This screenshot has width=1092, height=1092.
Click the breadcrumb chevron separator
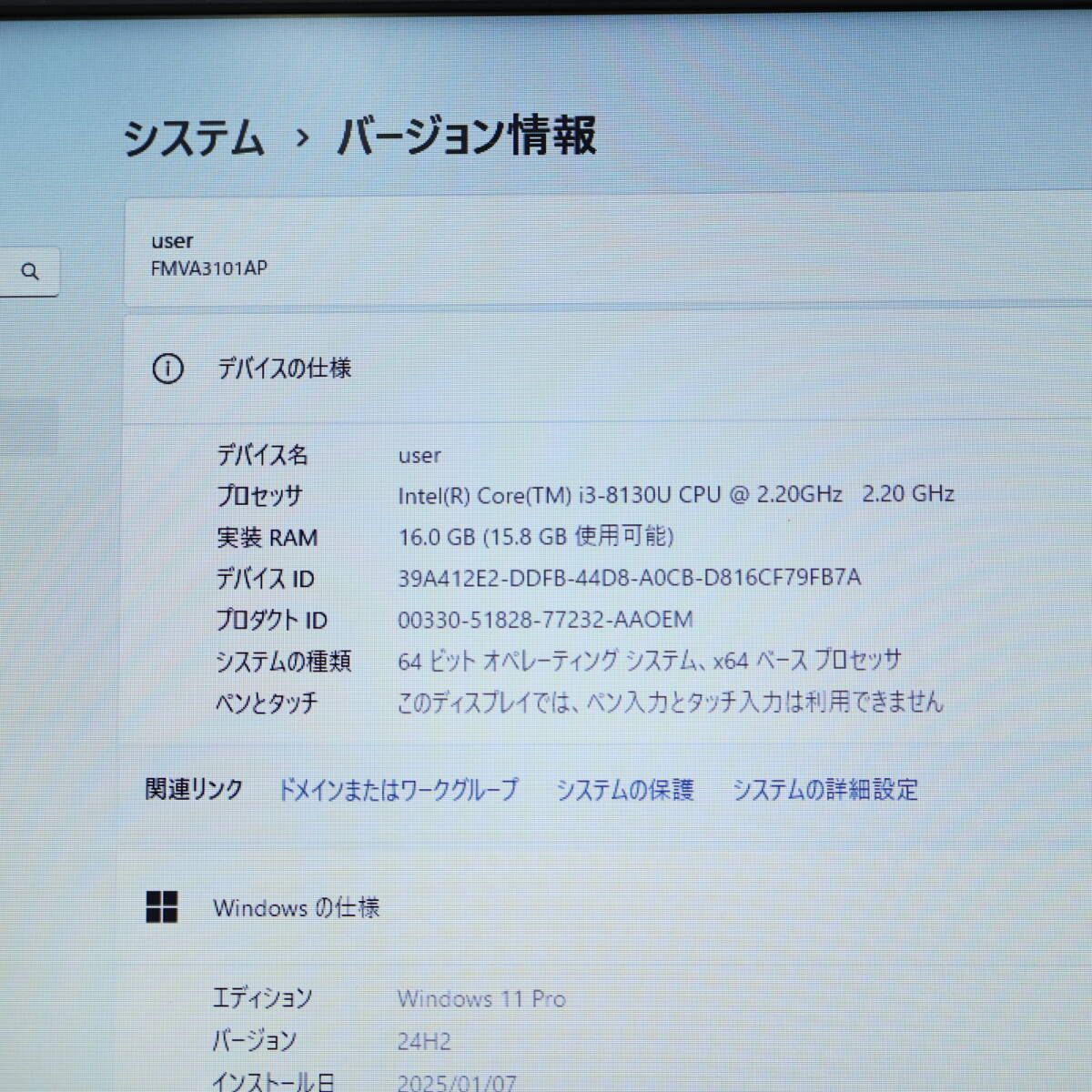pyautogui.click(x=302, y=138)
